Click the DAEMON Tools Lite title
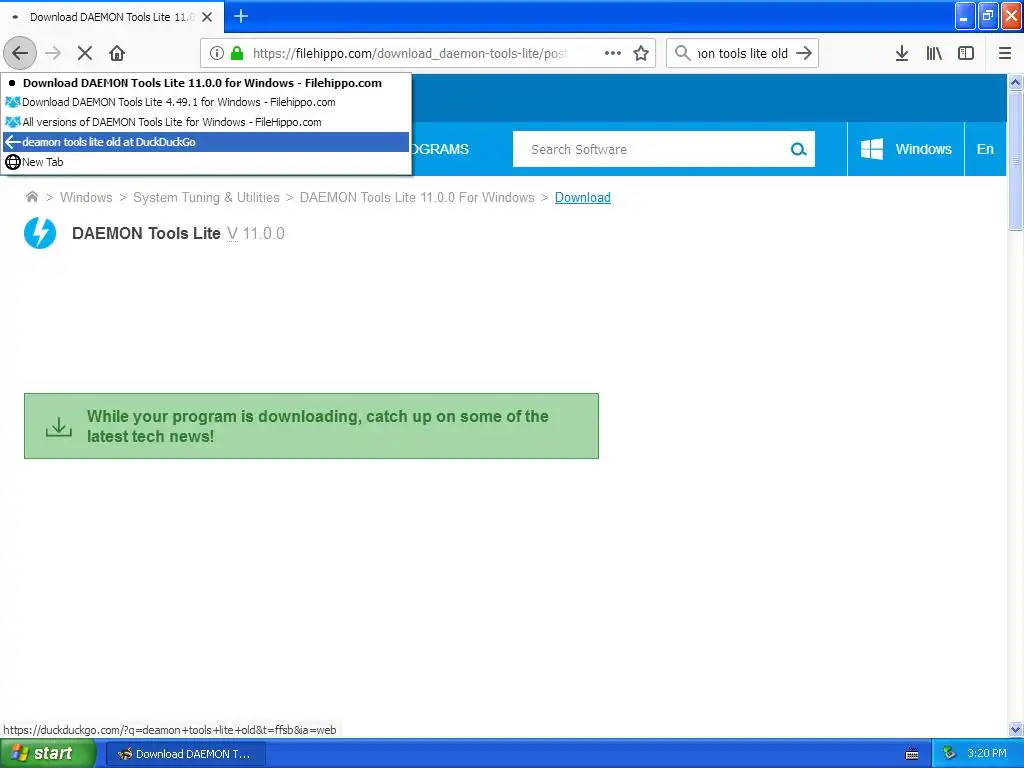The image size is (1024, 768). (146, 233)
